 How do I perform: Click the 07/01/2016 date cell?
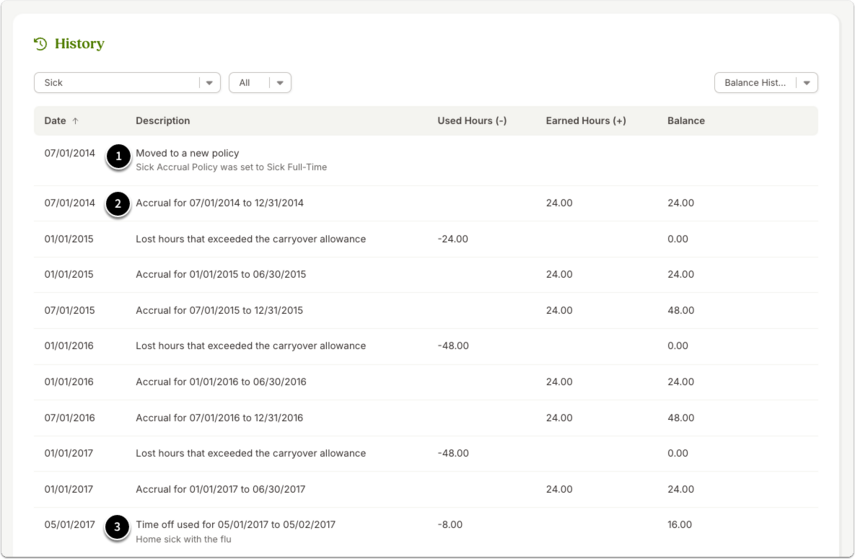[x=69, y=418]
